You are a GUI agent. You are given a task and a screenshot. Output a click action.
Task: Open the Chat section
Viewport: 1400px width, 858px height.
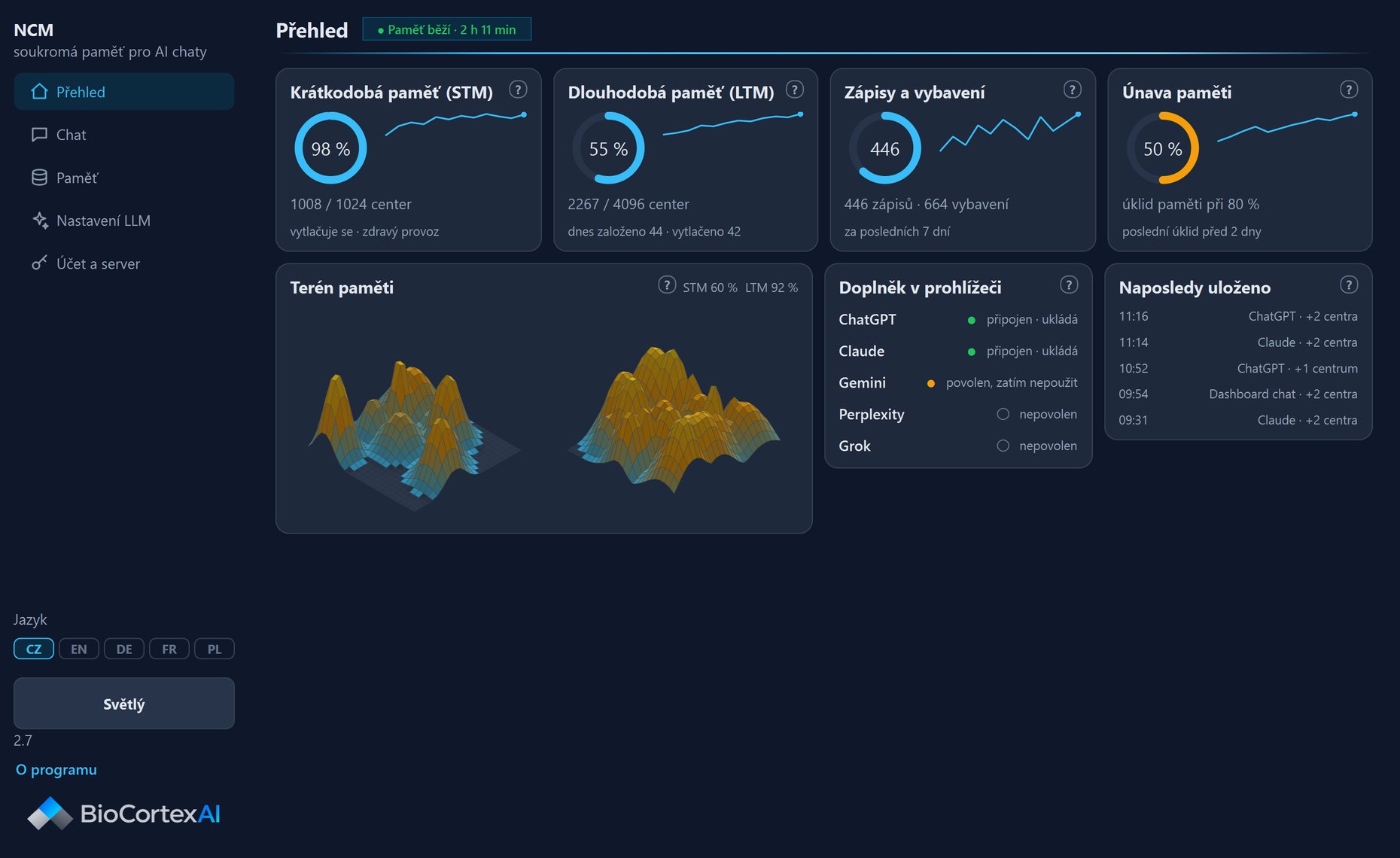coord(124,135)
